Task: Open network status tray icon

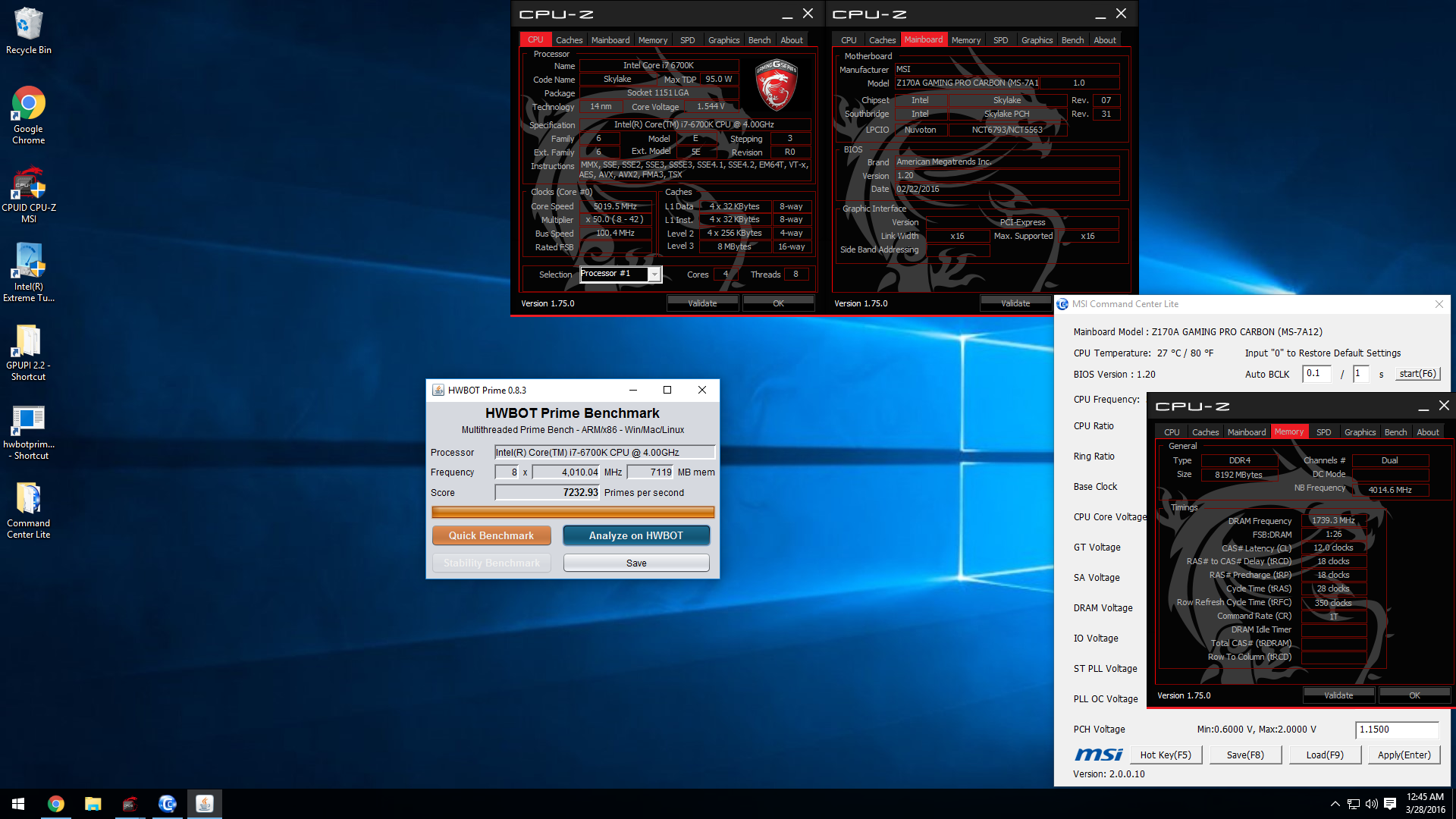Action: 1353,804
